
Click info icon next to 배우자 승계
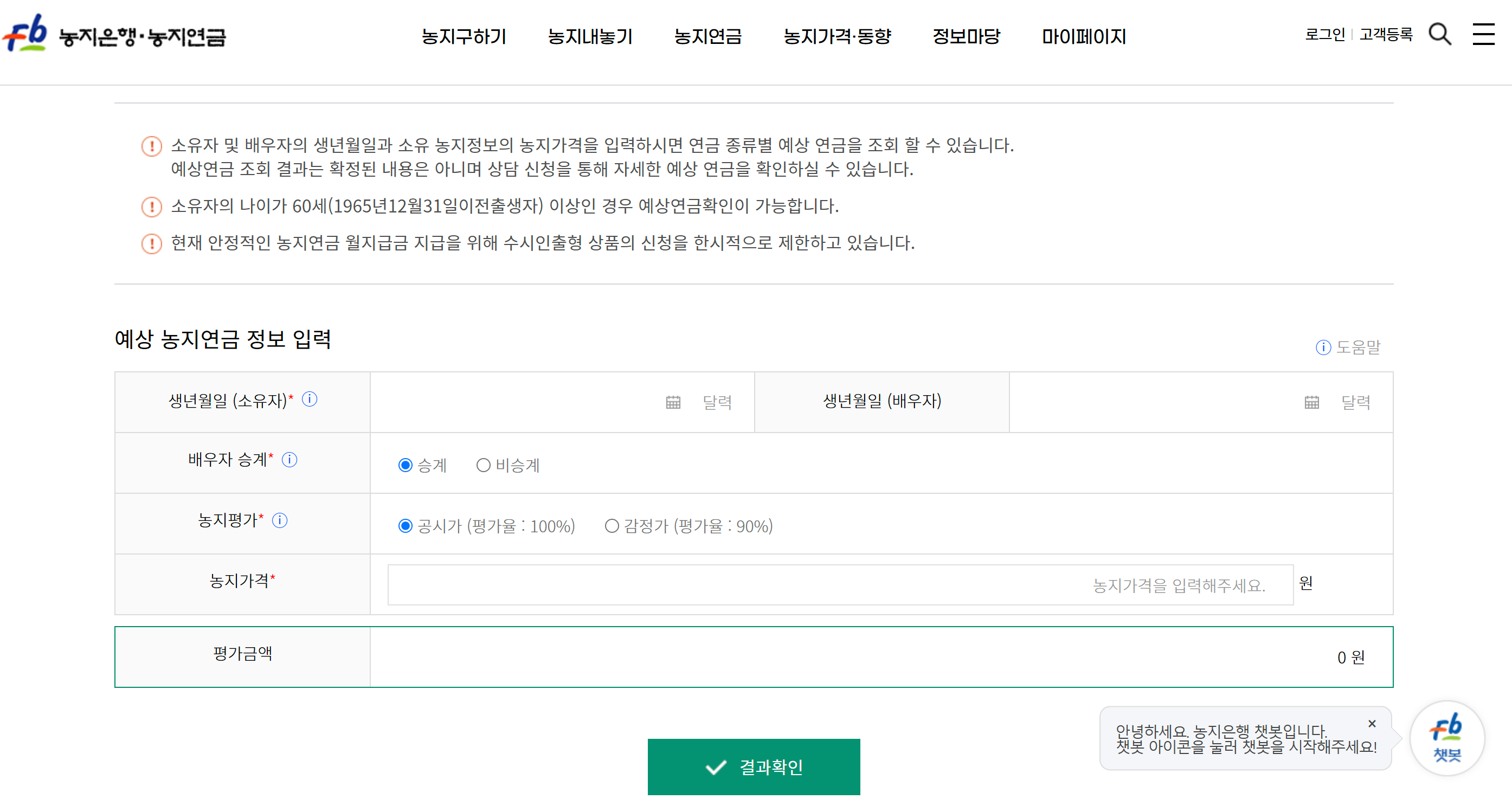click(x=289, y=460)
